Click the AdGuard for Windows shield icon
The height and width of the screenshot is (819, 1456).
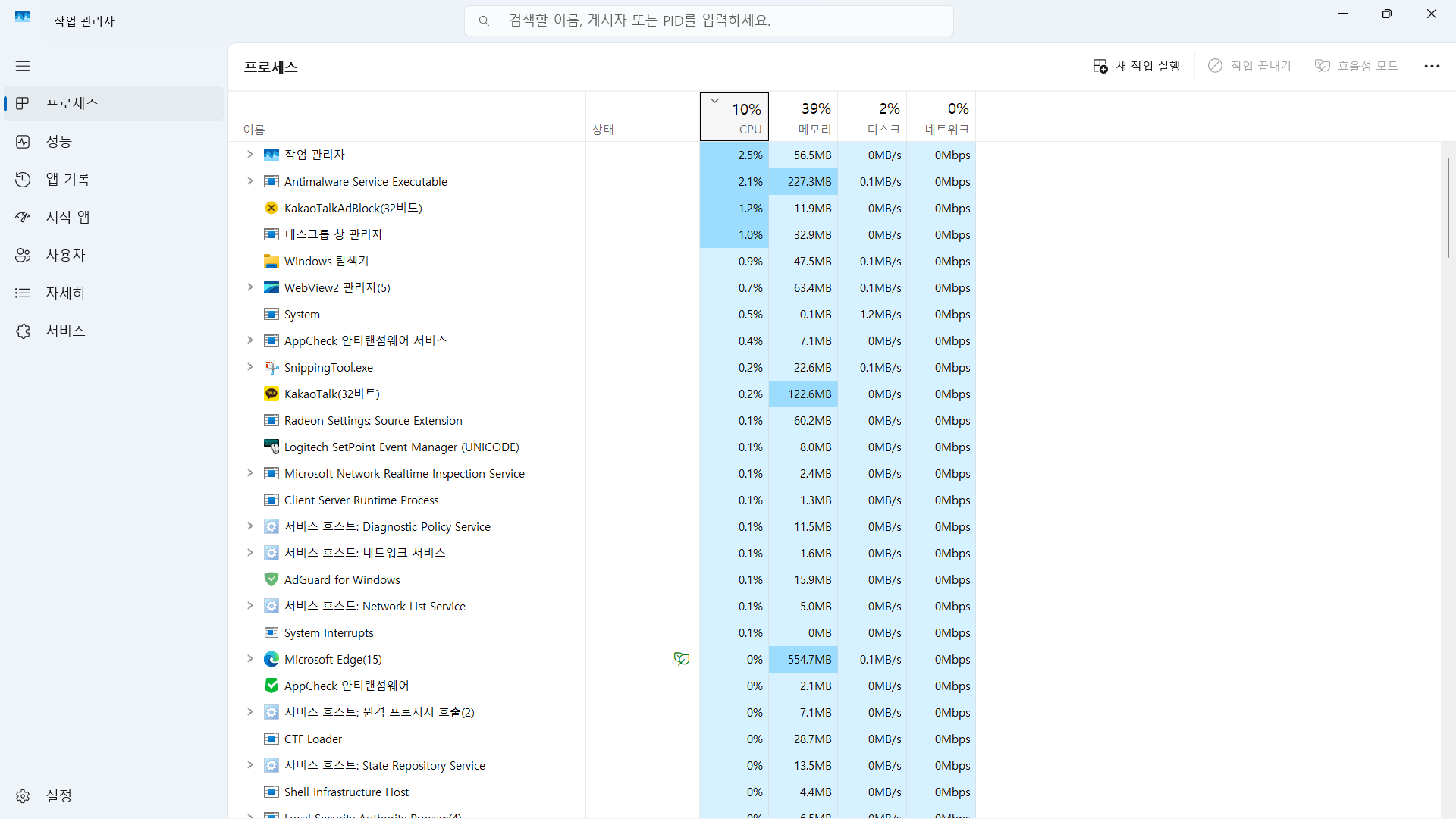271,579
